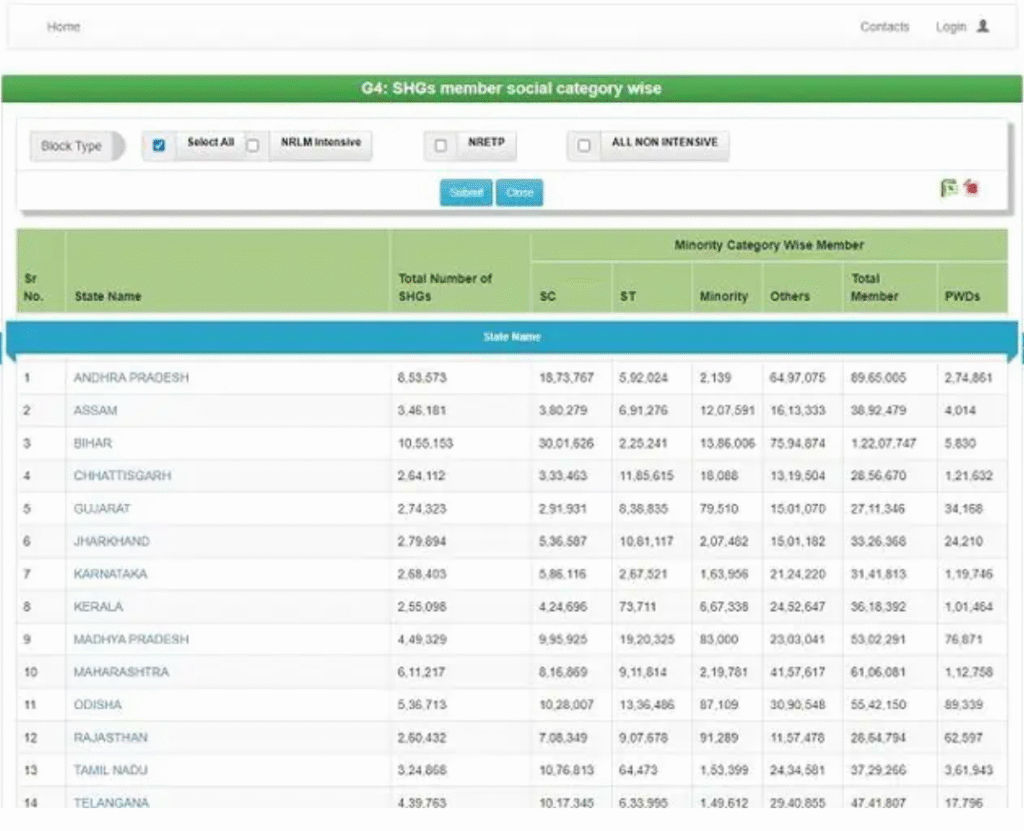Select Bihar total member 1,22,07,747
1024x831 pixels.
pos(883,443)
